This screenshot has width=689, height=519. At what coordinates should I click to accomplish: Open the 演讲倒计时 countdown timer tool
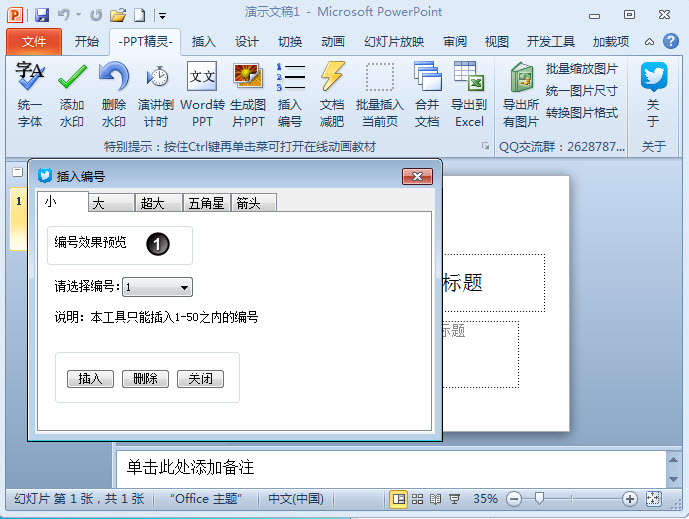click(x=156, y=76)
